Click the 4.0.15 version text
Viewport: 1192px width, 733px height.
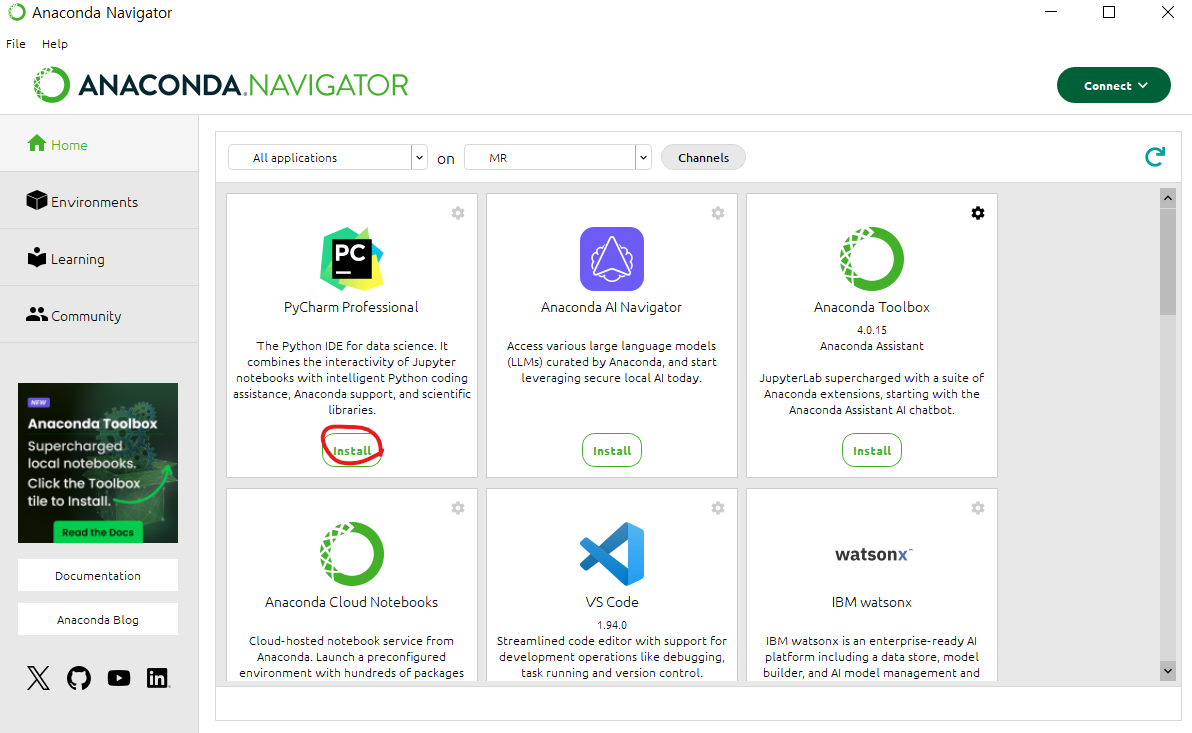point(872,330)
